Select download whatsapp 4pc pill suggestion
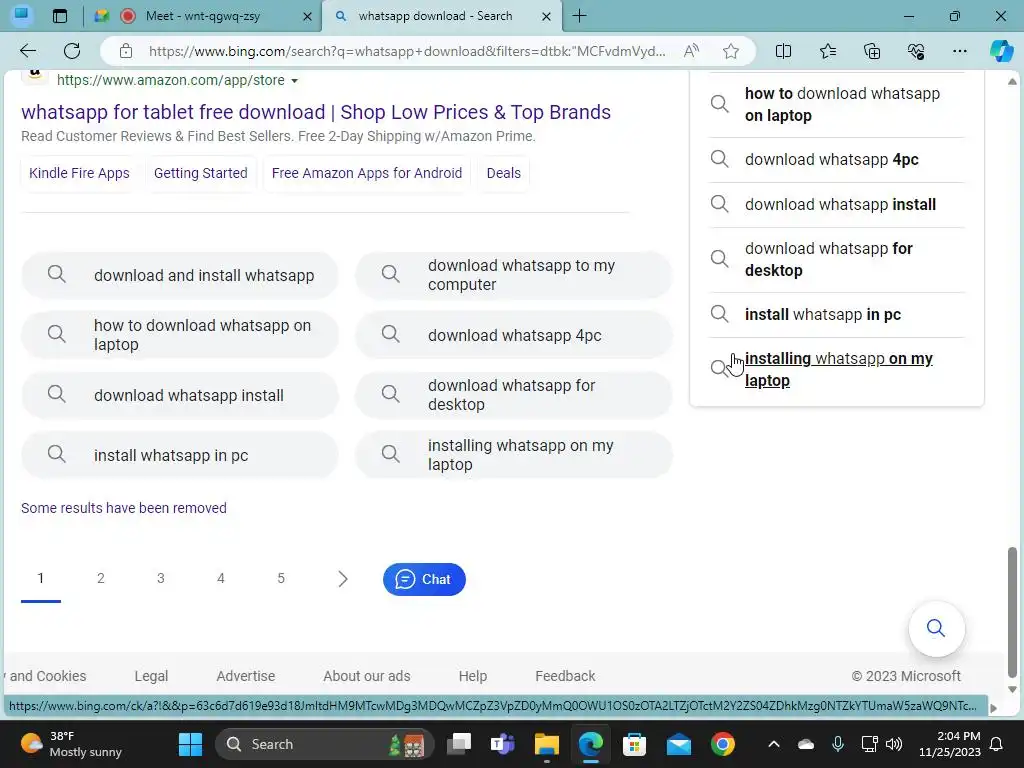Image resolution: width=1024 pixels, height=768 pixels. (514, 335)
